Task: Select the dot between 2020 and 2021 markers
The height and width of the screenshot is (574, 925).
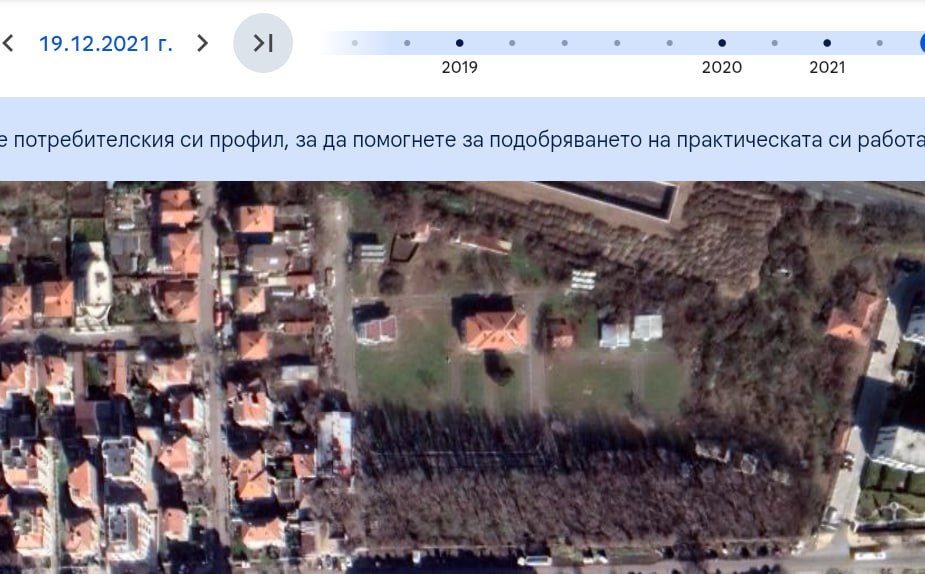Action: tap(774, 43)
